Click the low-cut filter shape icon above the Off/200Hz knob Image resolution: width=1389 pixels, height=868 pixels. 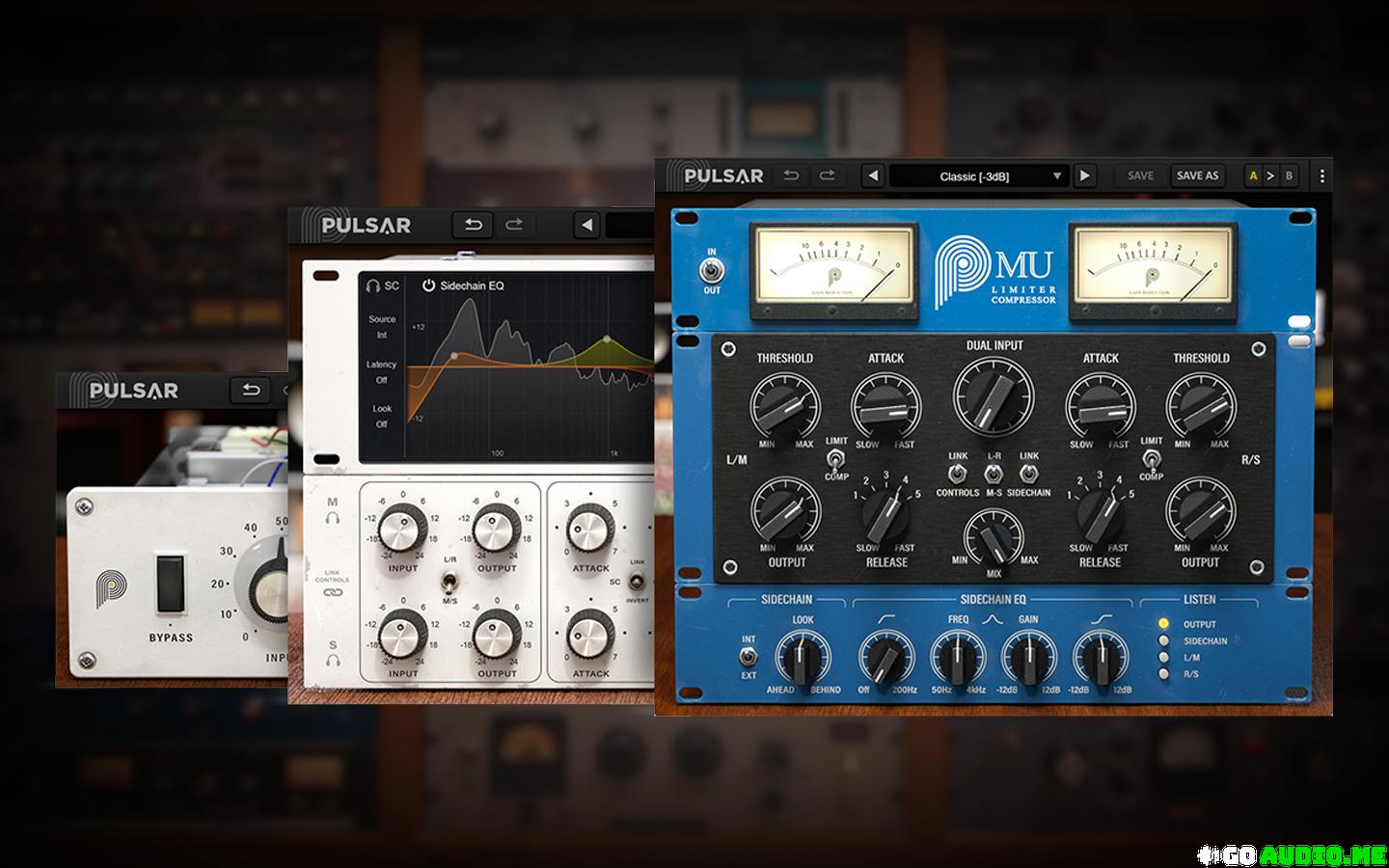tap(886, 620)
